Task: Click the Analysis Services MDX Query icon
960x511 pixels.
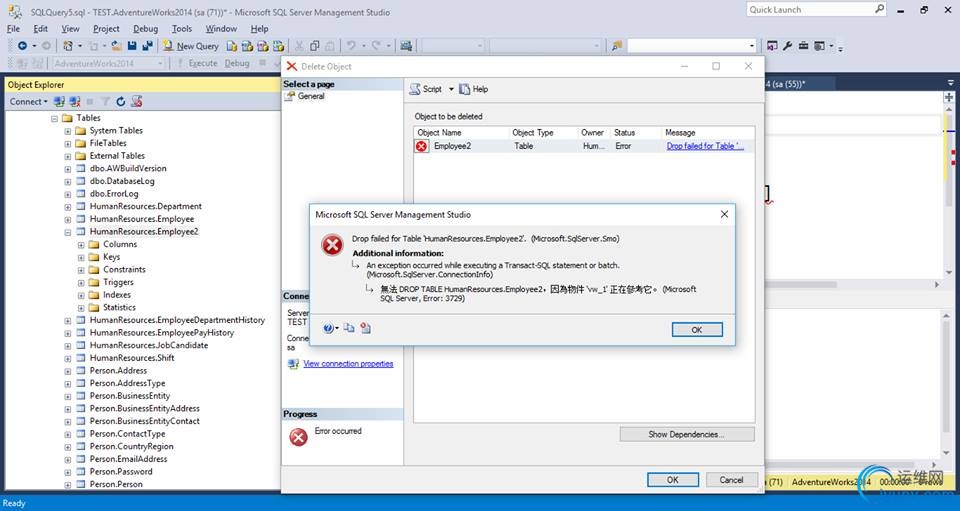Action: point(247,46)
